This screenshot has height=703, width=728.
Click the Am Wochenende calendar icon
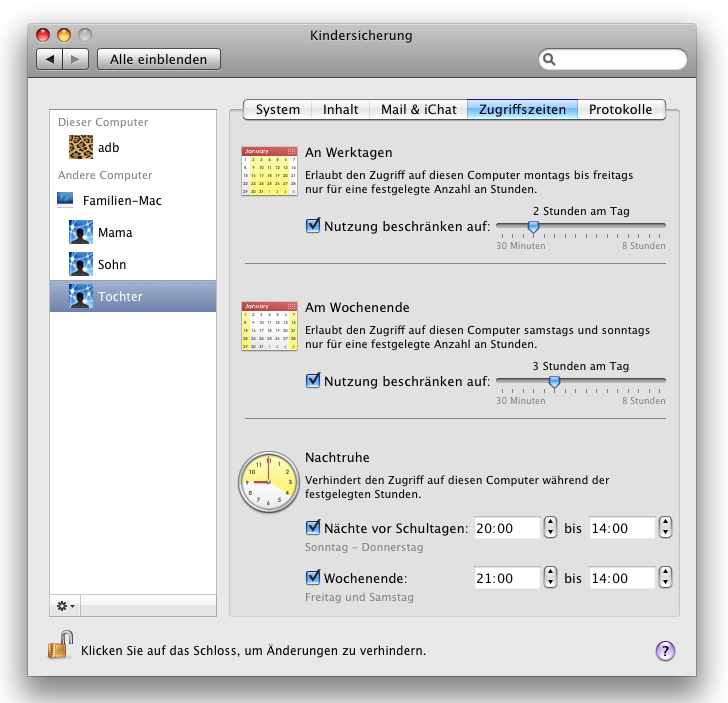click(269, 326)
